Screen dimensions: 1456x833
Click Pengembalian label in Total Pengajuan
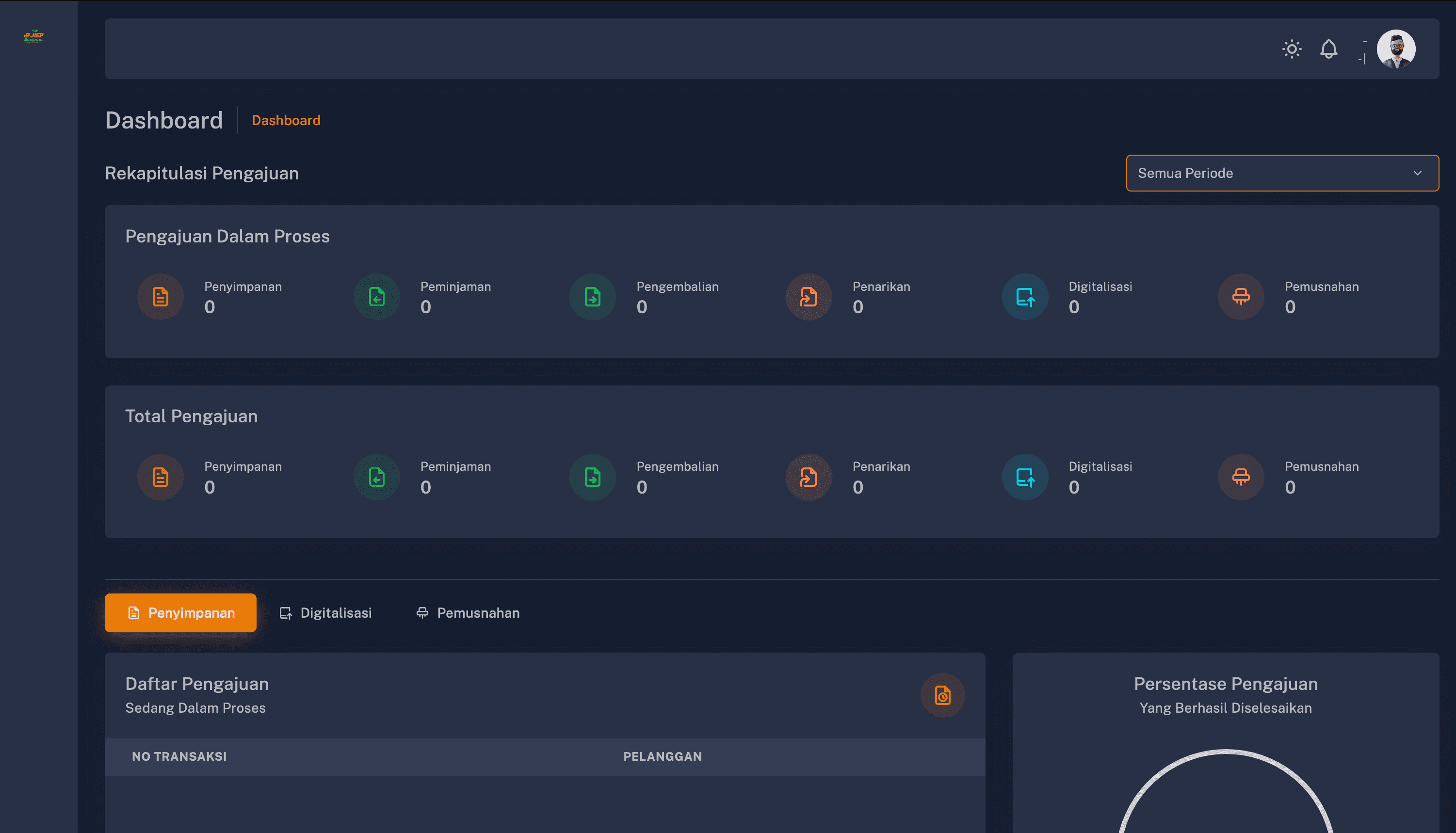[678, 466]
